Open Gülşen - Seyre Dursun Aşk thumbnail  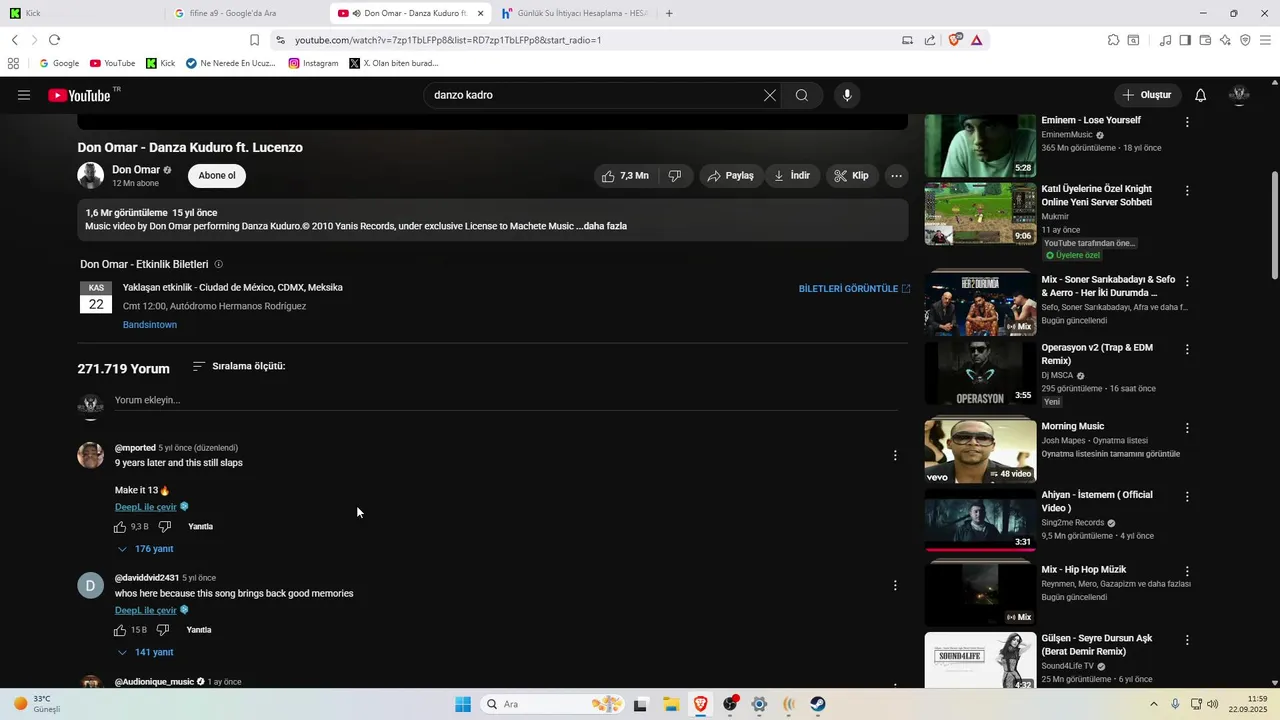point(980,660)
